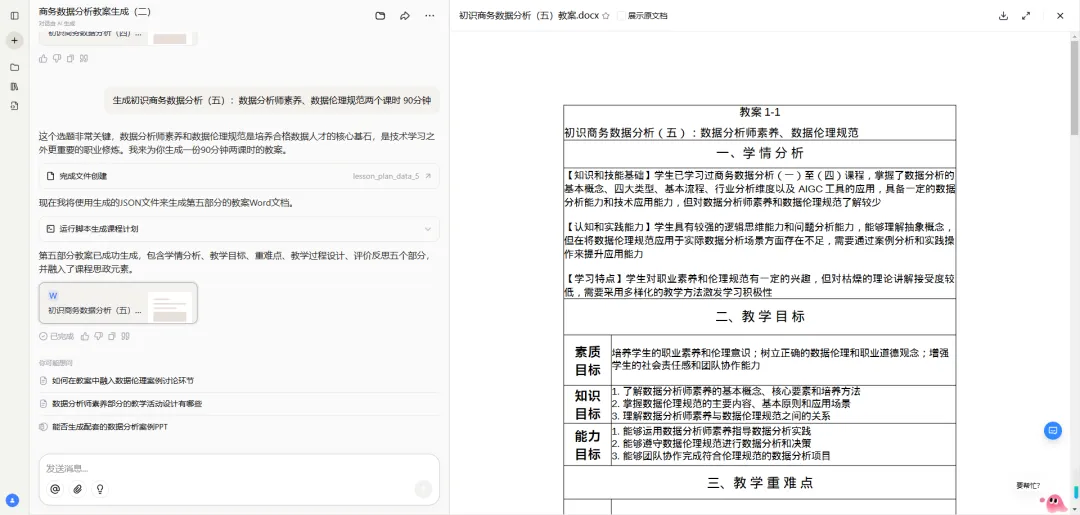Start a new chat with the plus button

click(14, 41)
